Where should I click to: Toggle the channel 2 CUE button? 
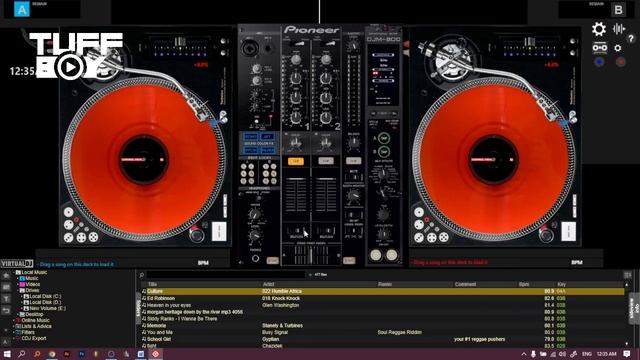326,161
